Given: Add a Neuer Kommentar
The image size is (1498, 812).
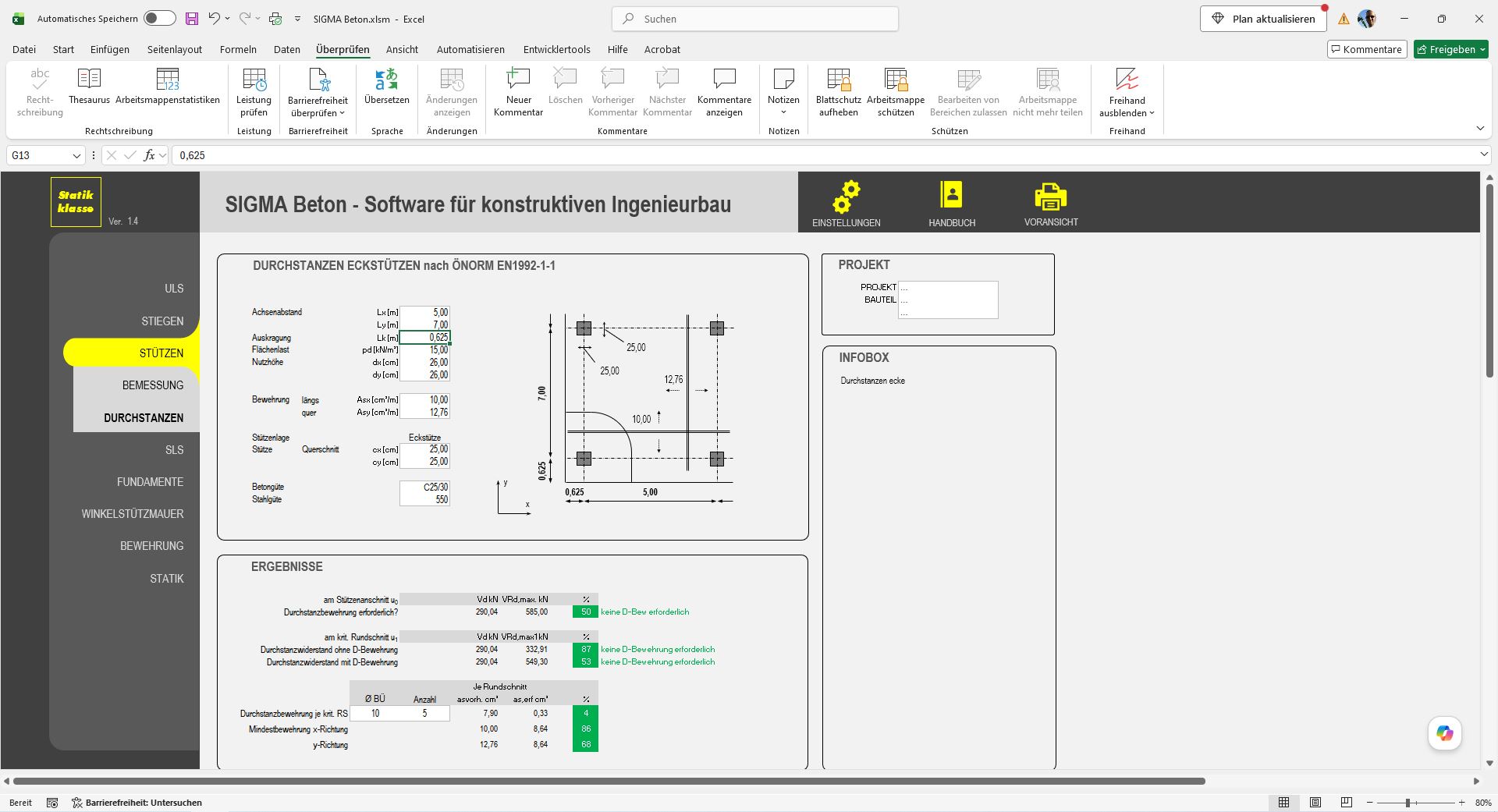Looking at the screenshot, I should pyautogui.click(x=518, y=93).
